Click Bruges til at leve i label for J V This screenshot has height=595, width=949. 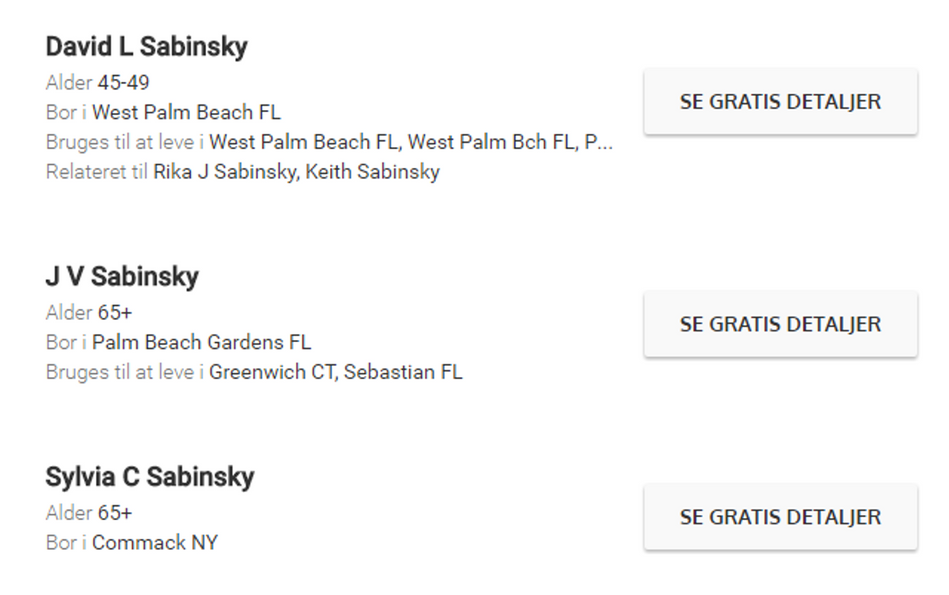[x=125, y=372]
